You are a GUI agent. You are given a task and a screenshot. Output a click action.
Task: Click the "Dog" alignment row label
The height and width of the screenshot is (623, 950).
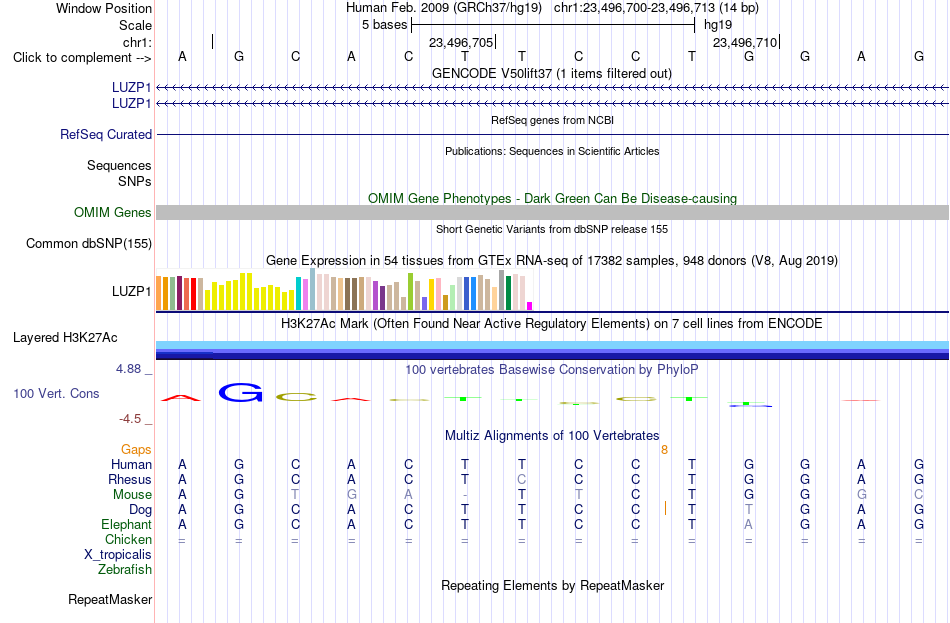point(140,510)
